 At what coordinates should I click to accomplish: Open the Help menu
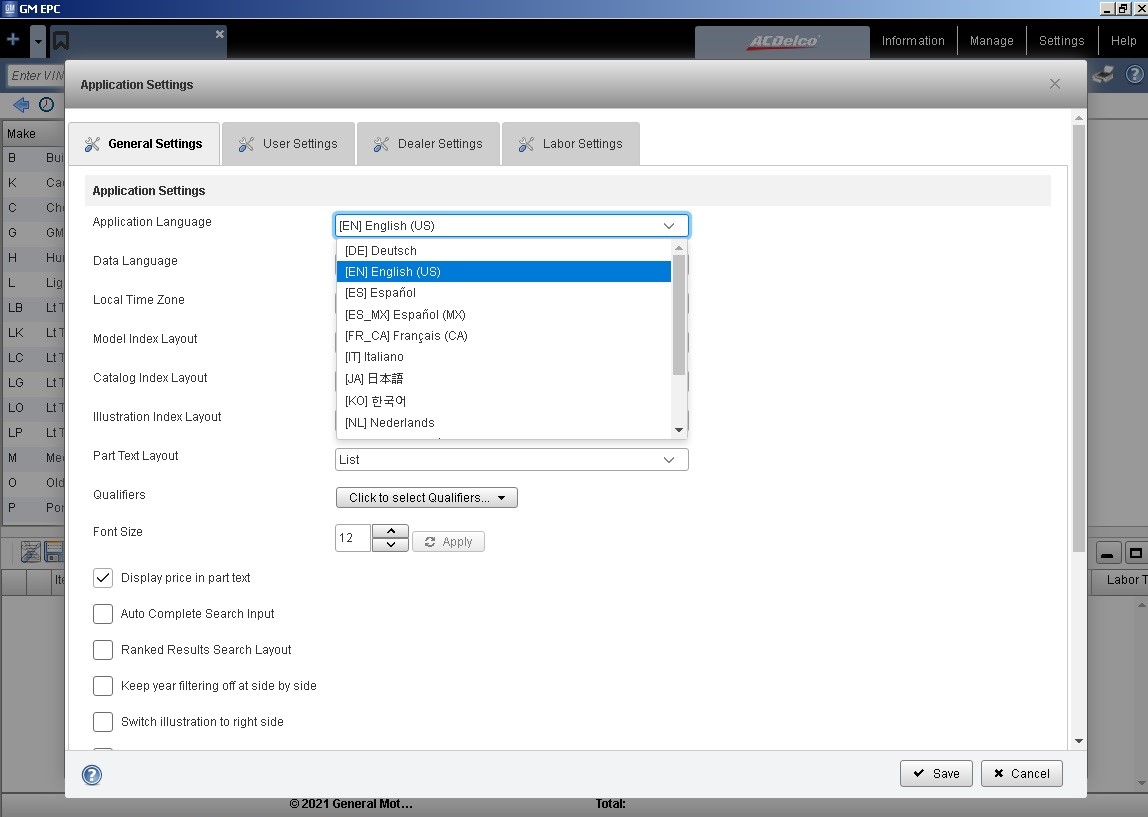(x=1123, y=41)
